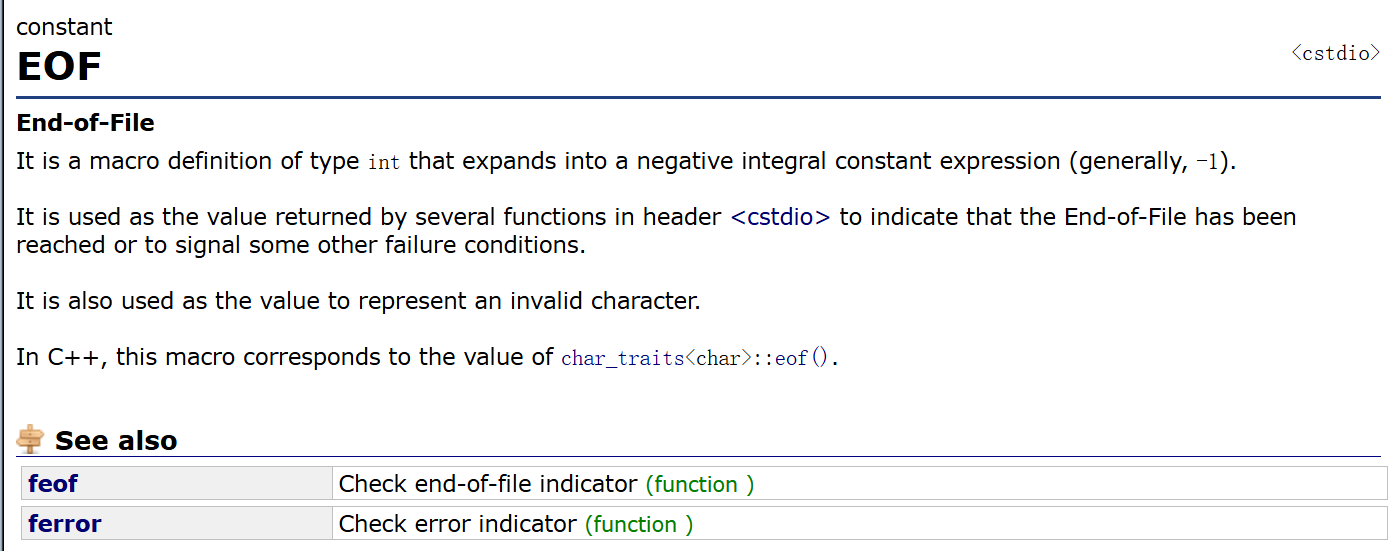Follow the inline <cstdio> header link
Image resolution: width=1389 pixels, height=551 pixels.
click(x=780, y=217)
